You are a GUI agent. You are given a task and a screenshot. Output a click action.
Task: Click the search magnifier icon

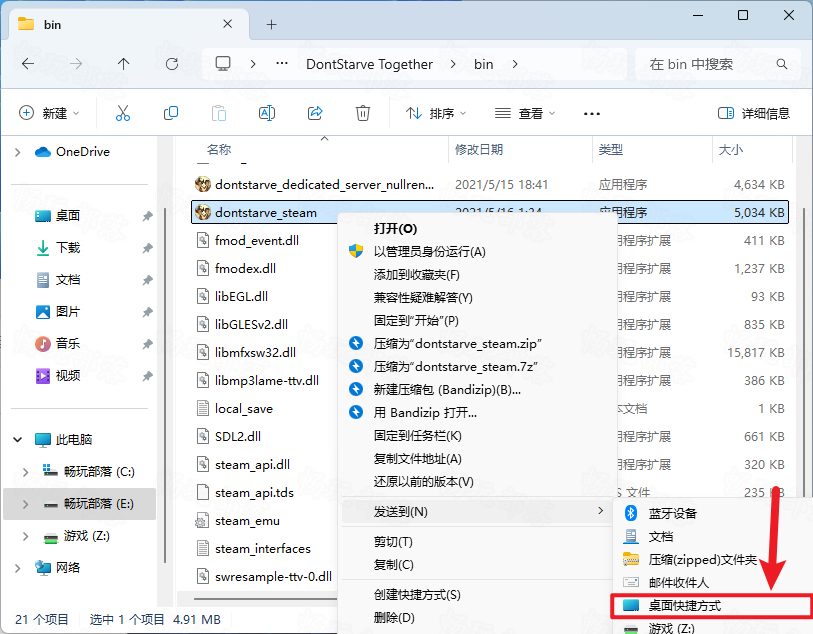point(782,64)
